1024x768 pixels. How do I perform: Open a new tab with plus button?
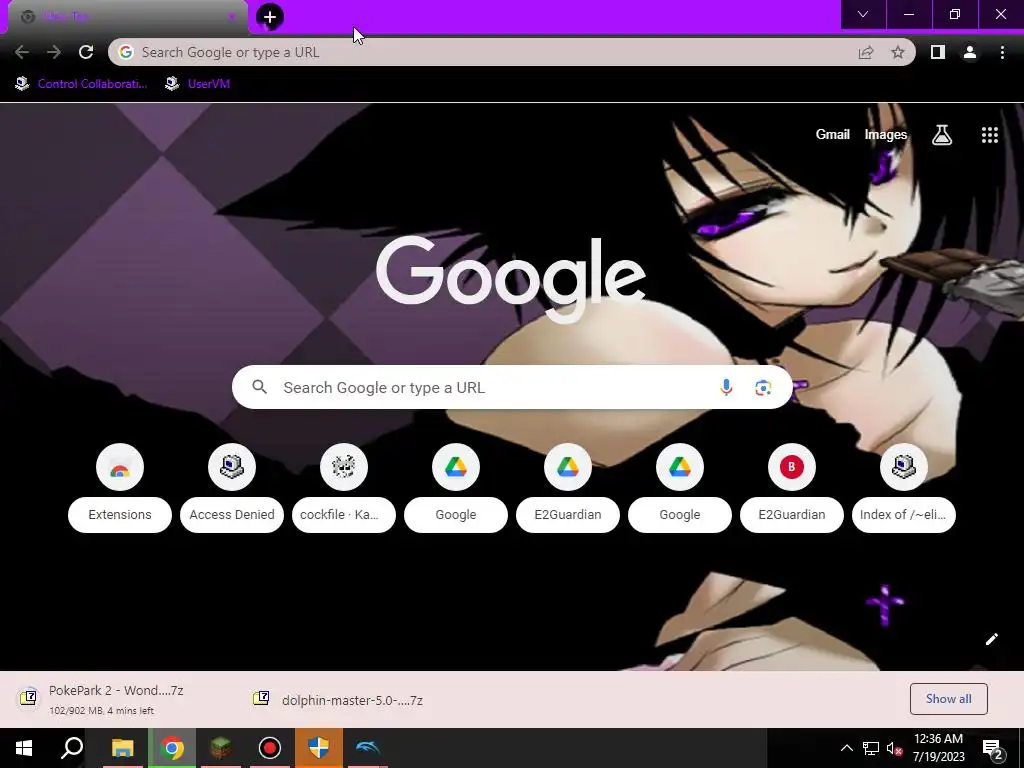coord(270,17)
